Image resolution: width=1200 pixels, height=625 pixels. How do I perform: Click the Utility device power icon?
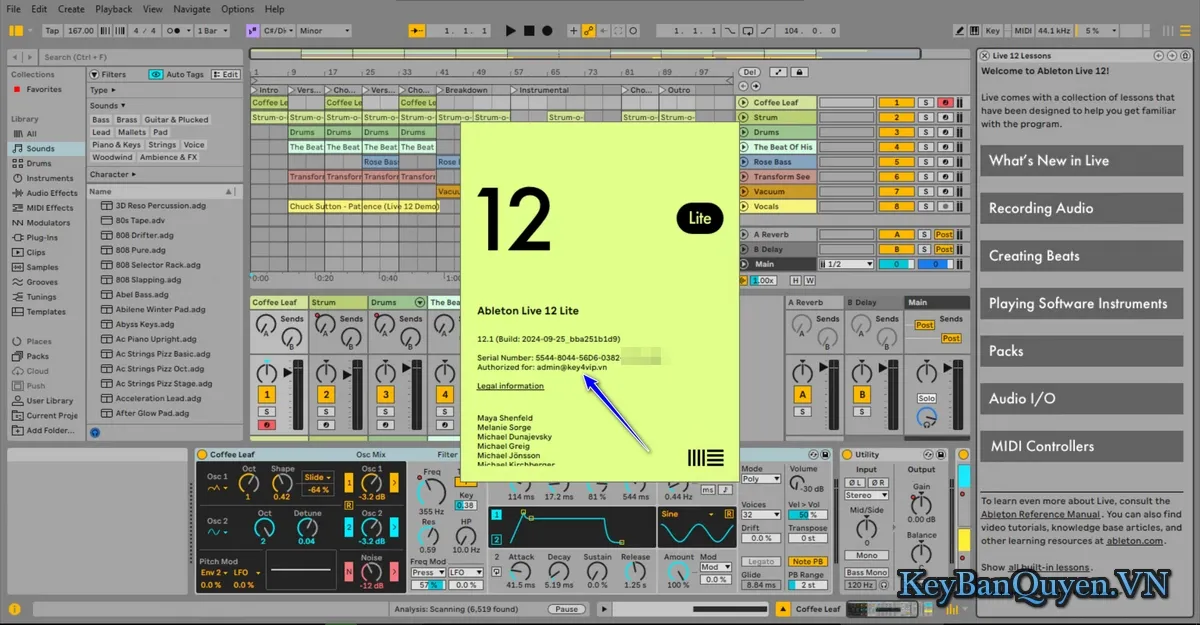click(x=846, y=454)
